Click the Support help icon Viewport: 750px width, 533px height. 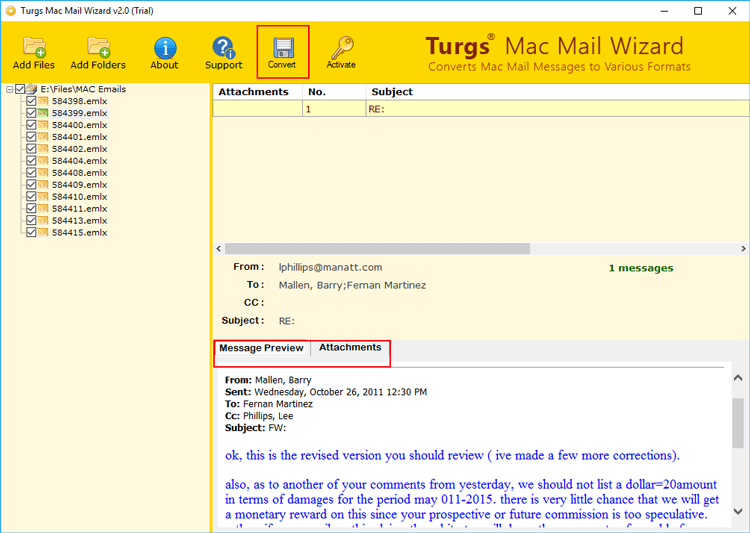tap(223, 48)
